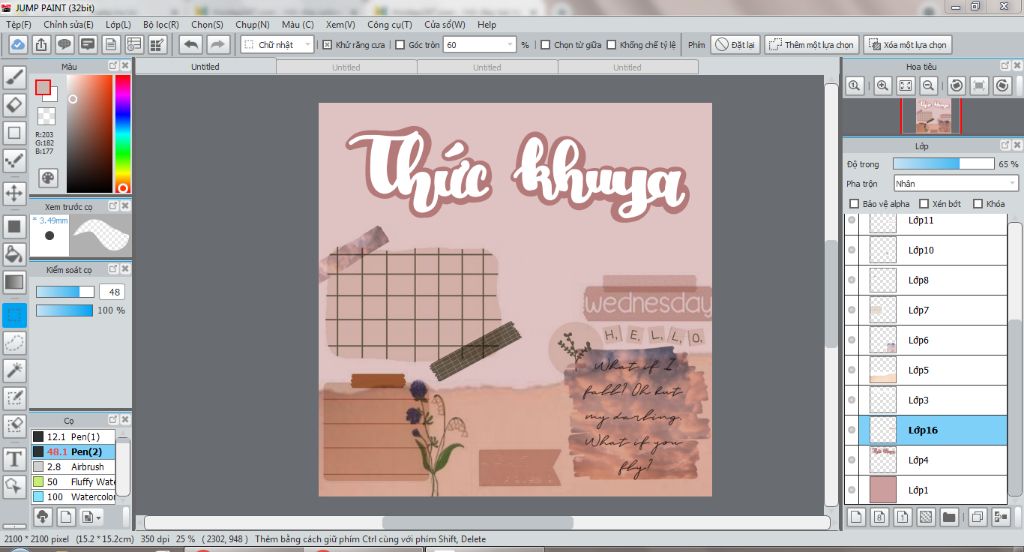1024x552 pixels.
Task: Select the Select Pen tool
Action: 14,398
